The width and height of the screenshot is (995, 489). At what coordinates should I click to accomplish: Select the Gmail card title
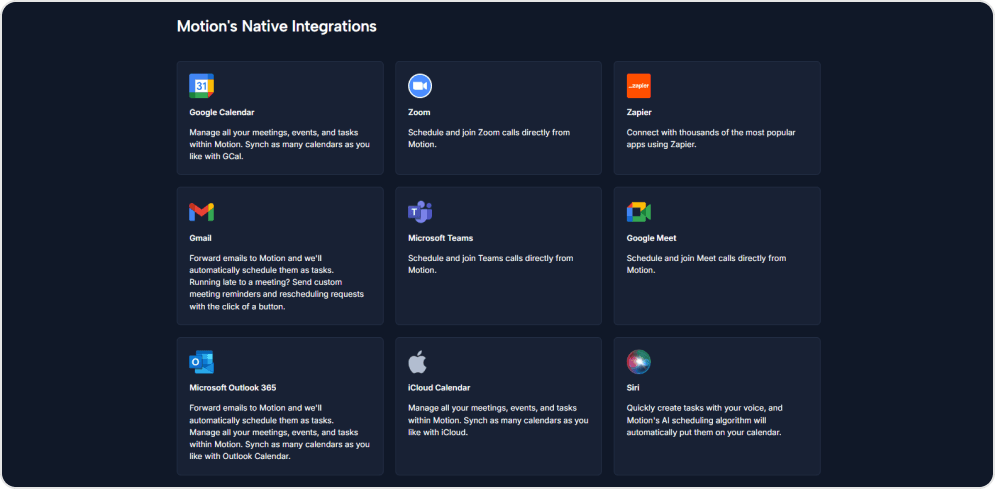[201, 238]
